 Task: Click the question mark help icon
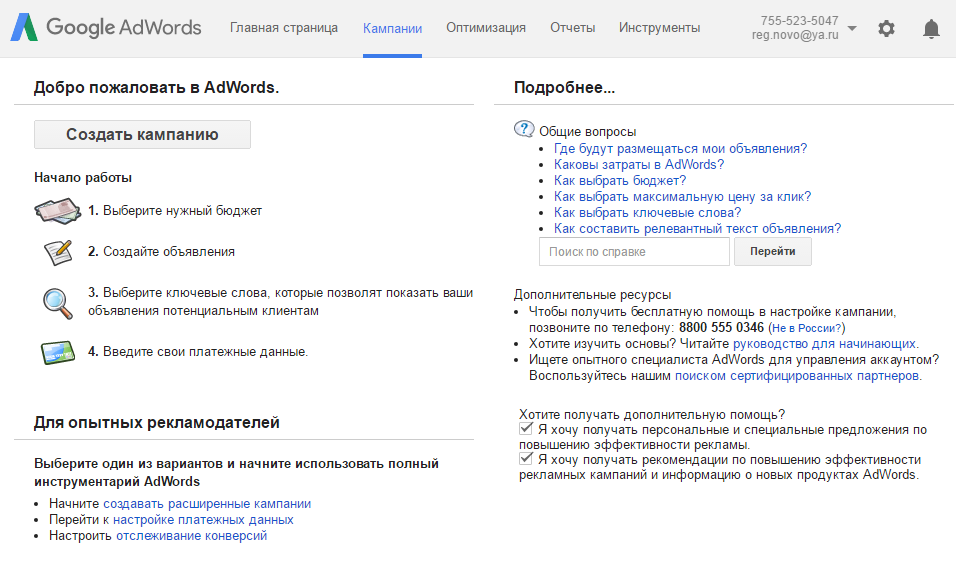pos(524,129)
